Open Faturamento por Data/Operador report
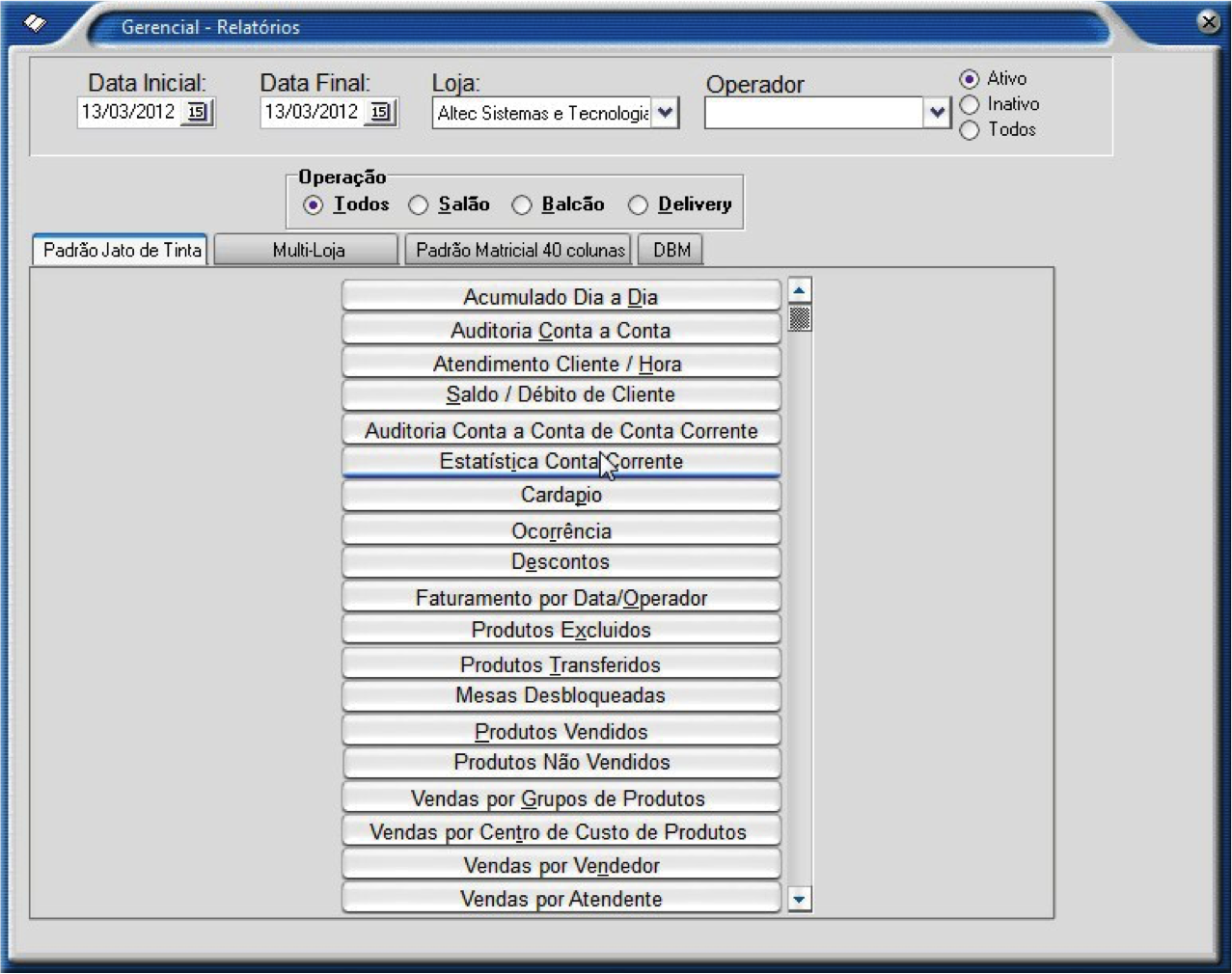This screenshot has height=974, width=1232. point(561,597)
